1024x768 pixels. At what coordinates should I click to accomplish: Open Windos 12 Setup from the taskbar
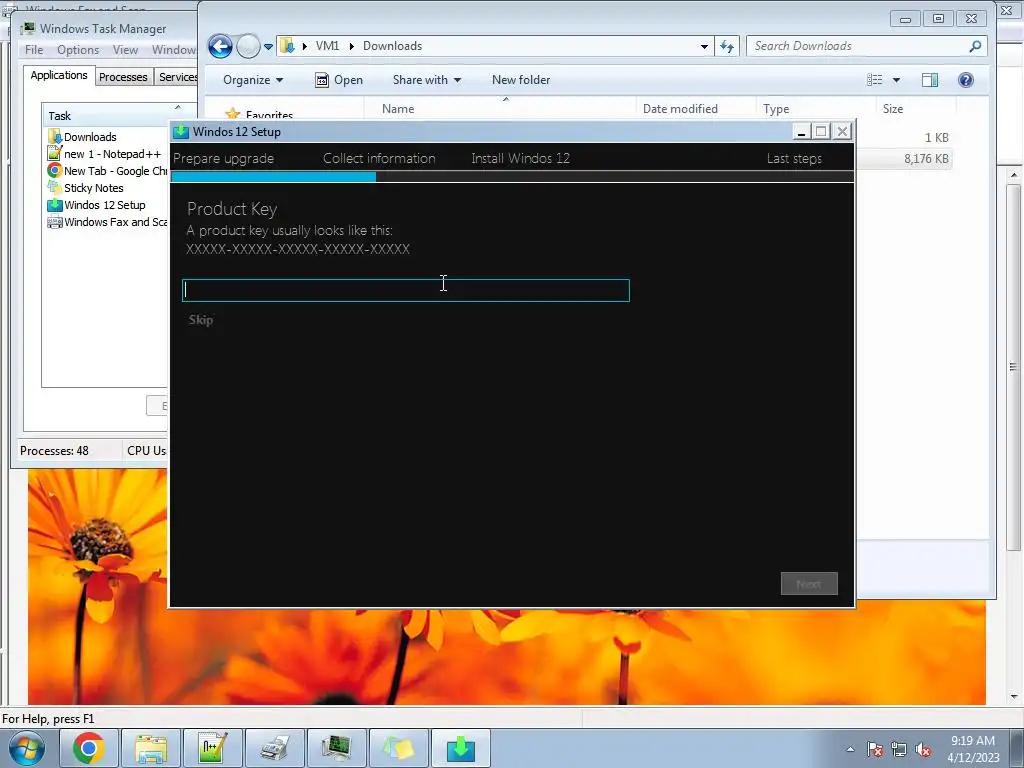pyautogui.click(x=461, y=748)
